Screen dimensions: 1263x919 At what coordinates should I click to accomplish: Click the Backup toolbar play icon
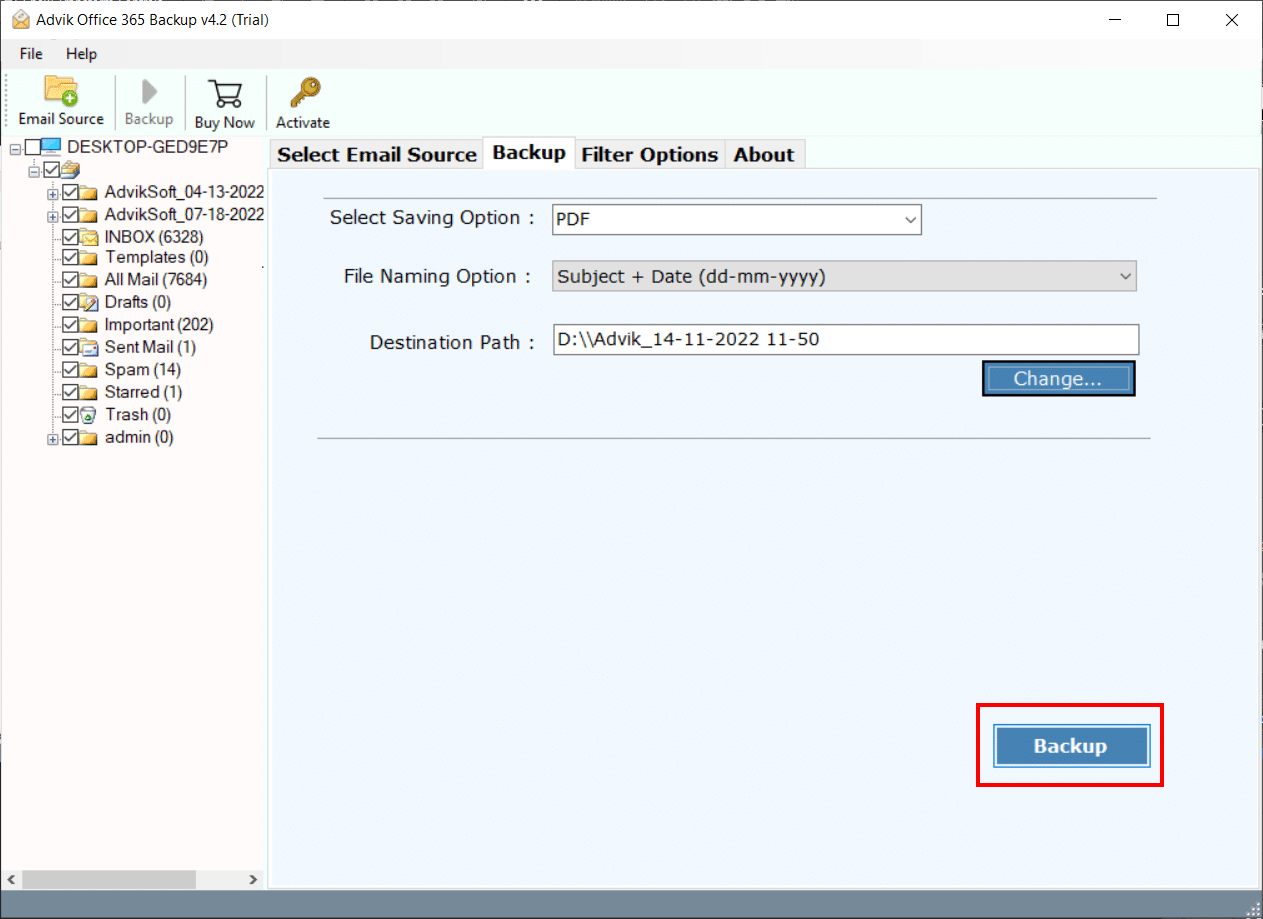coord(149,92)
